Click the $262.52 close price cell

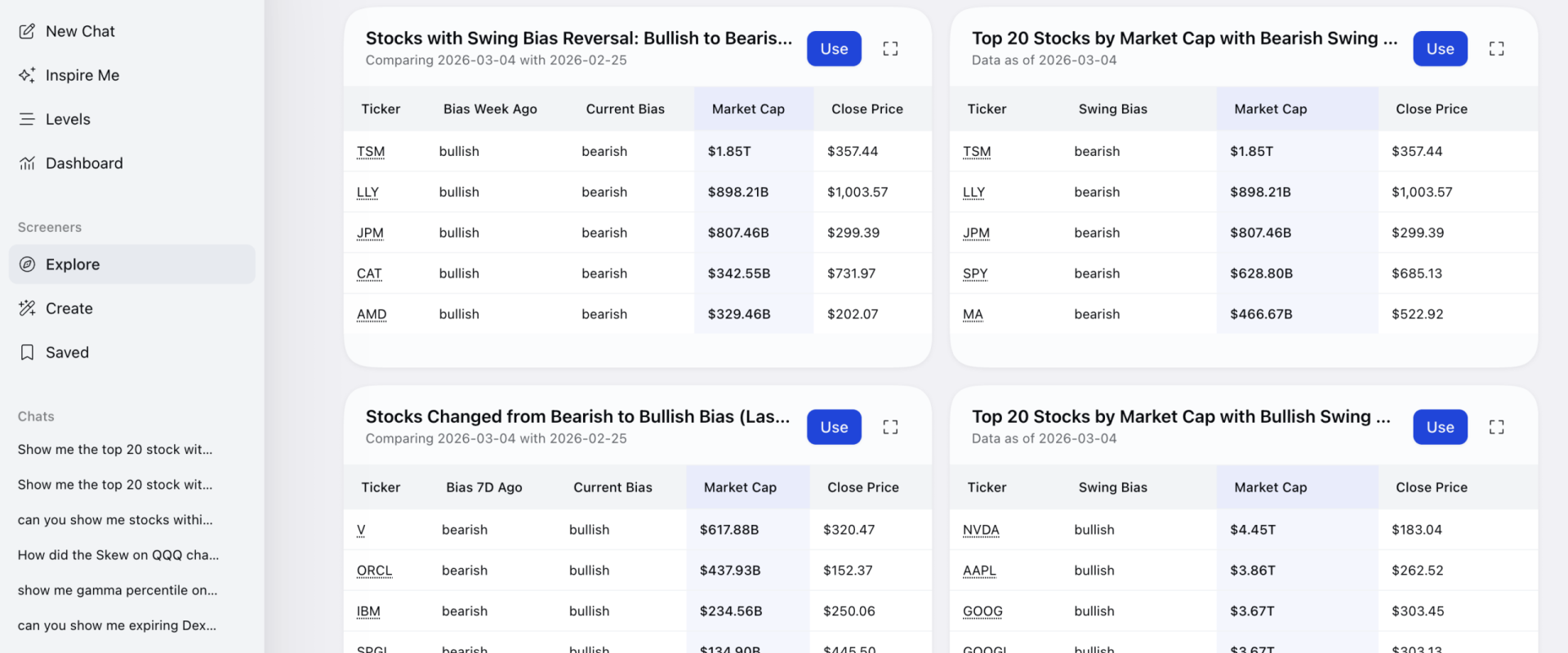tap(1458, 571)
